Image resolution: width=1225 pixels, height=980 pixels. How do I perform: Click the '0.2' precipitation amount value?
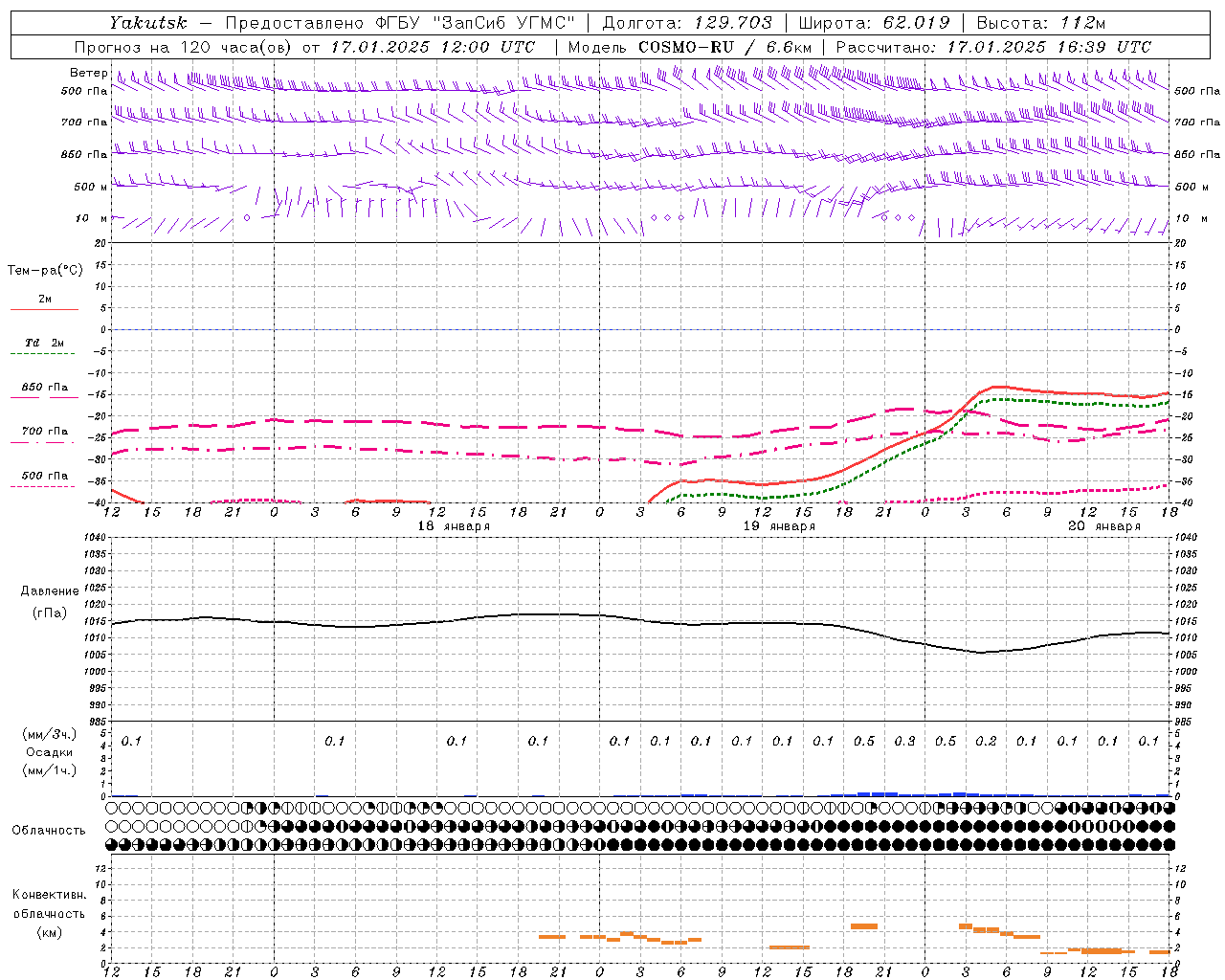987,741
